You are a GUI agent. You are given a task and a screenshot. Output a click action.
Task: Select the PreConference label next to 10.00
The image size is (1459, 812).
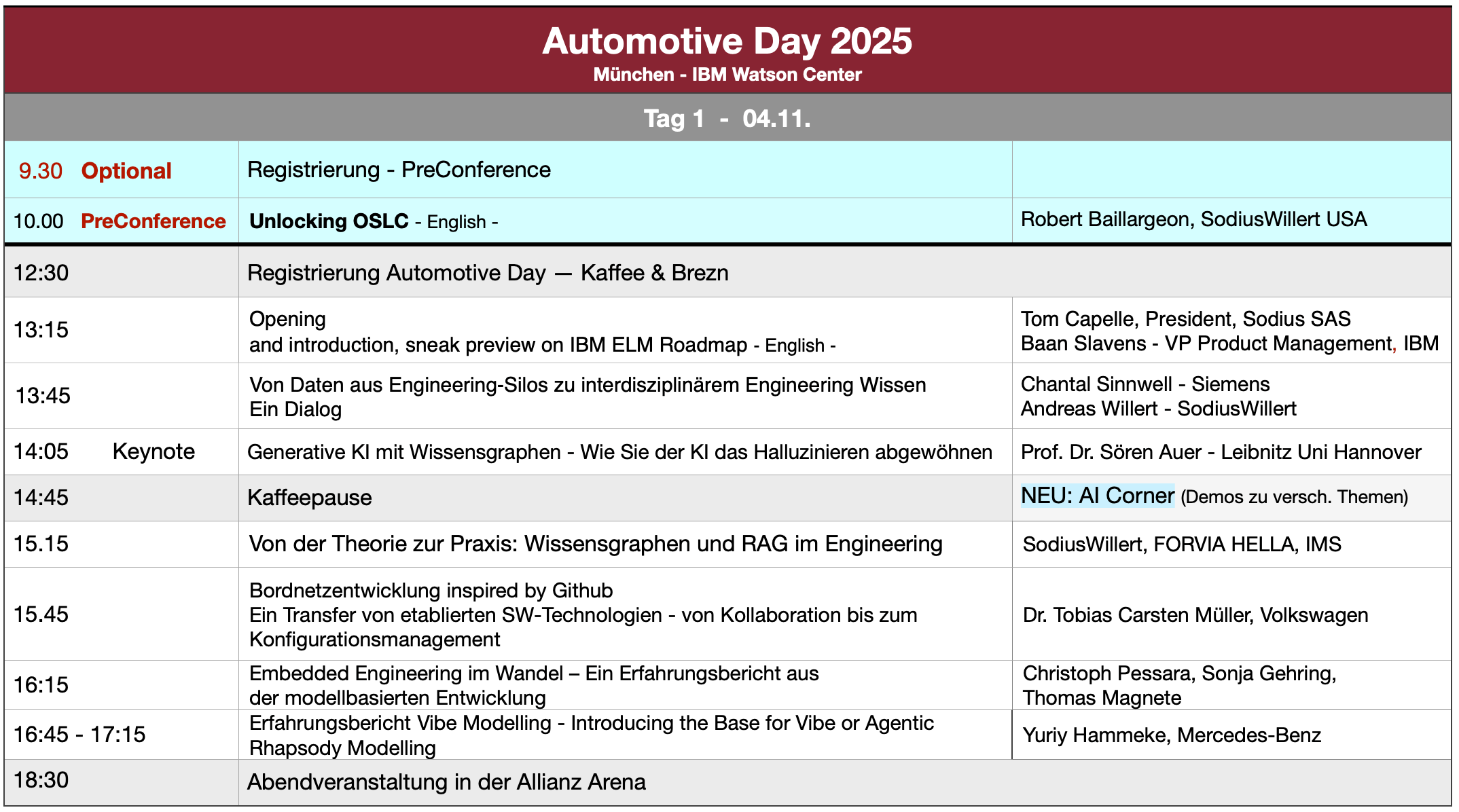pyautogui.click(x=154, y=221)
